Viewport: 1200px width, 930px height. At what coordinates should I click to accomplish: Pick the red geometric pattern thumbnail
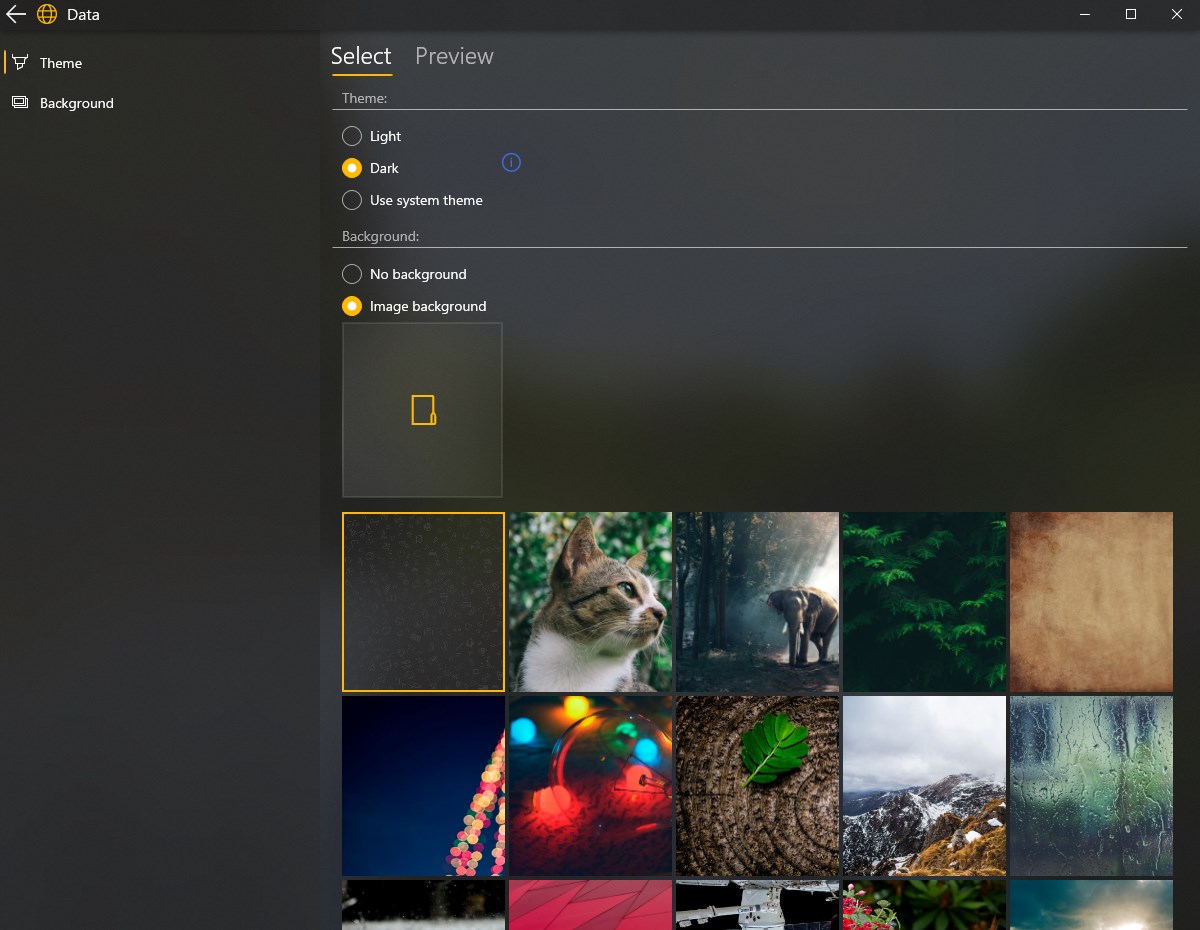(590, 905)
